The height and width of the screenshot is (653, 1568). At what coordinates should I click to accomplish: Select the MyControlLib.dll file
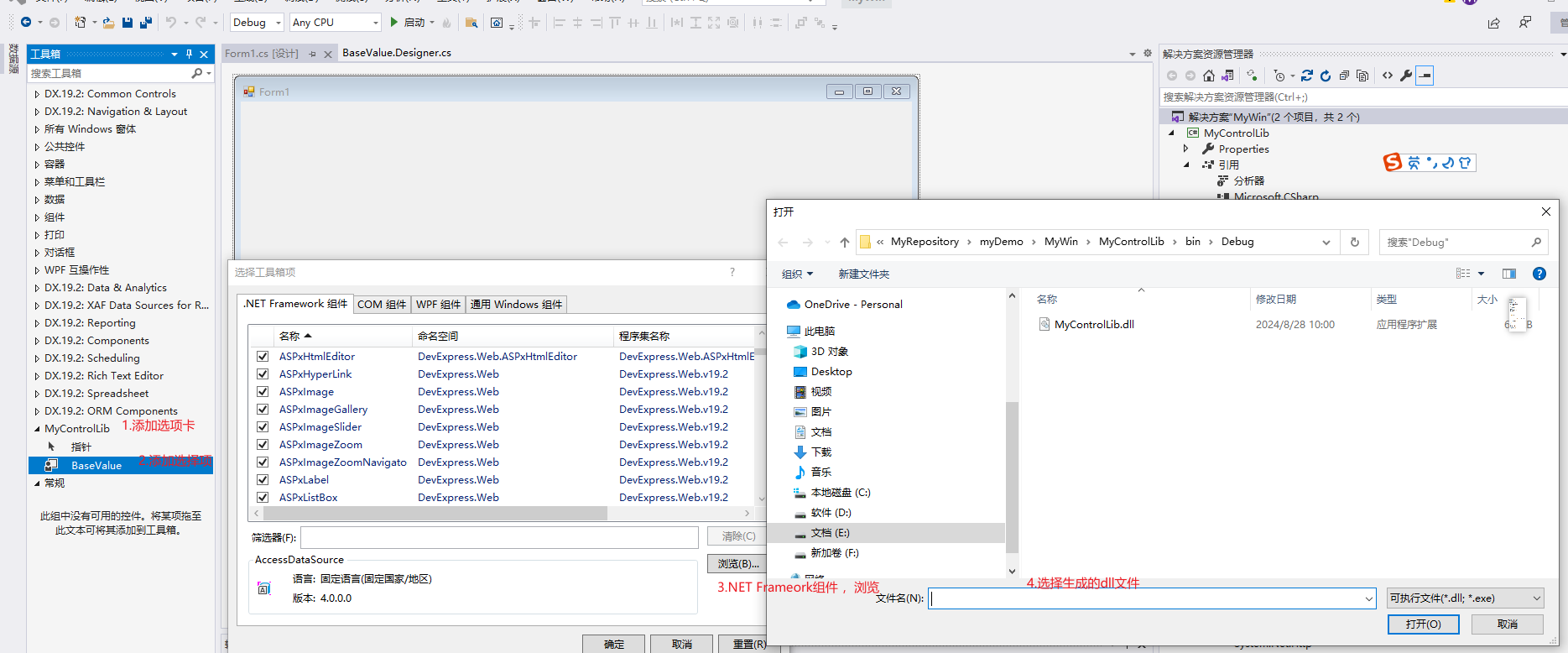[1094, 324]
